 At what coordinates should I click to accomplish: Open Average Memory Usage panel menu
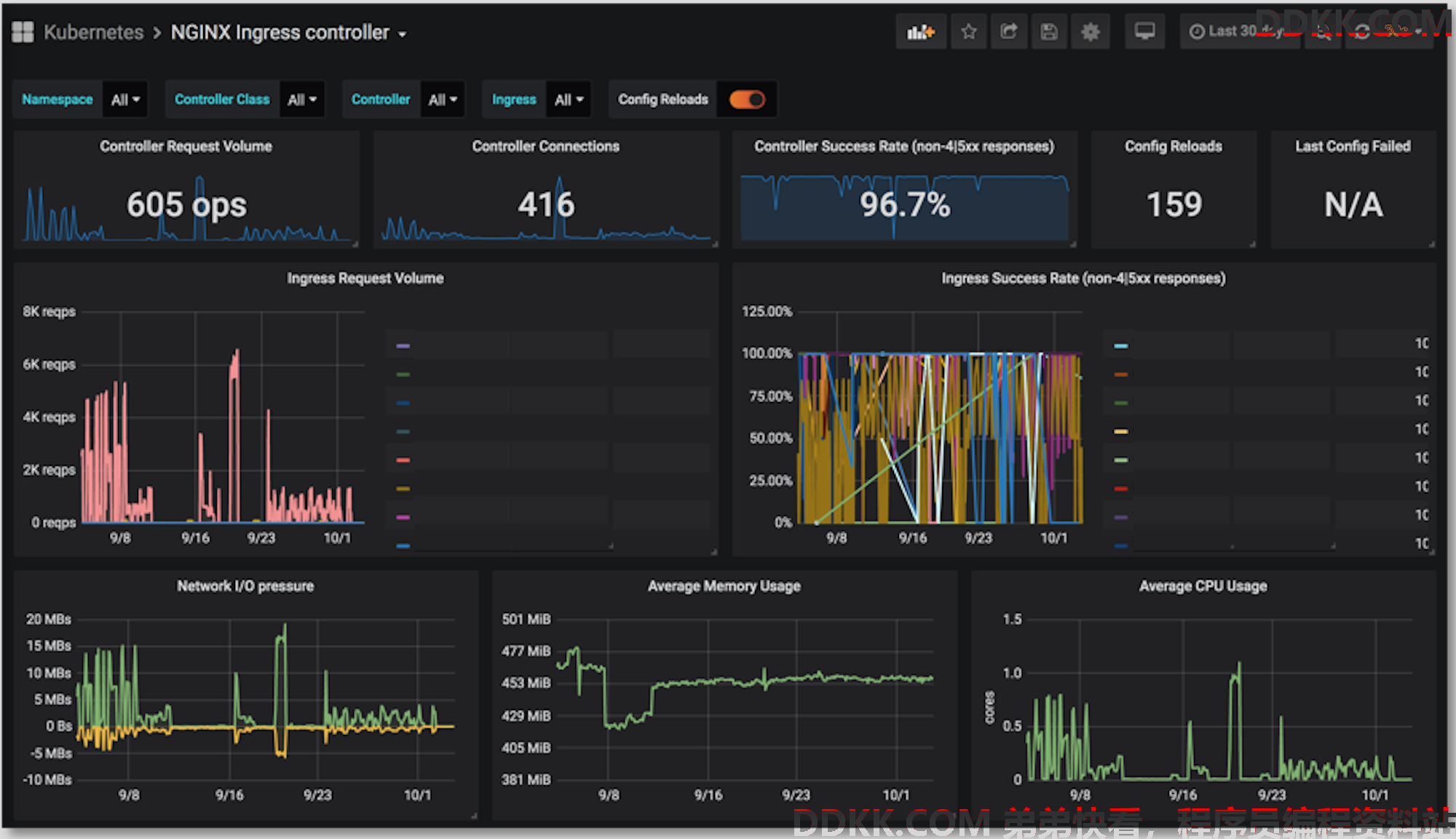(x=724, y=586)
